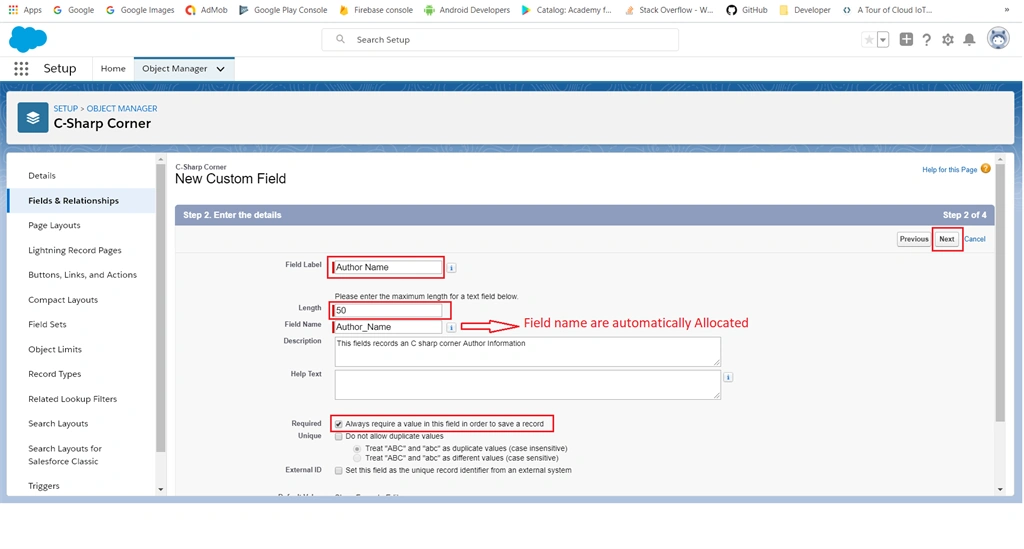Click the Length input box
This screenshot has height=549, width=1024.
[387, 311]
